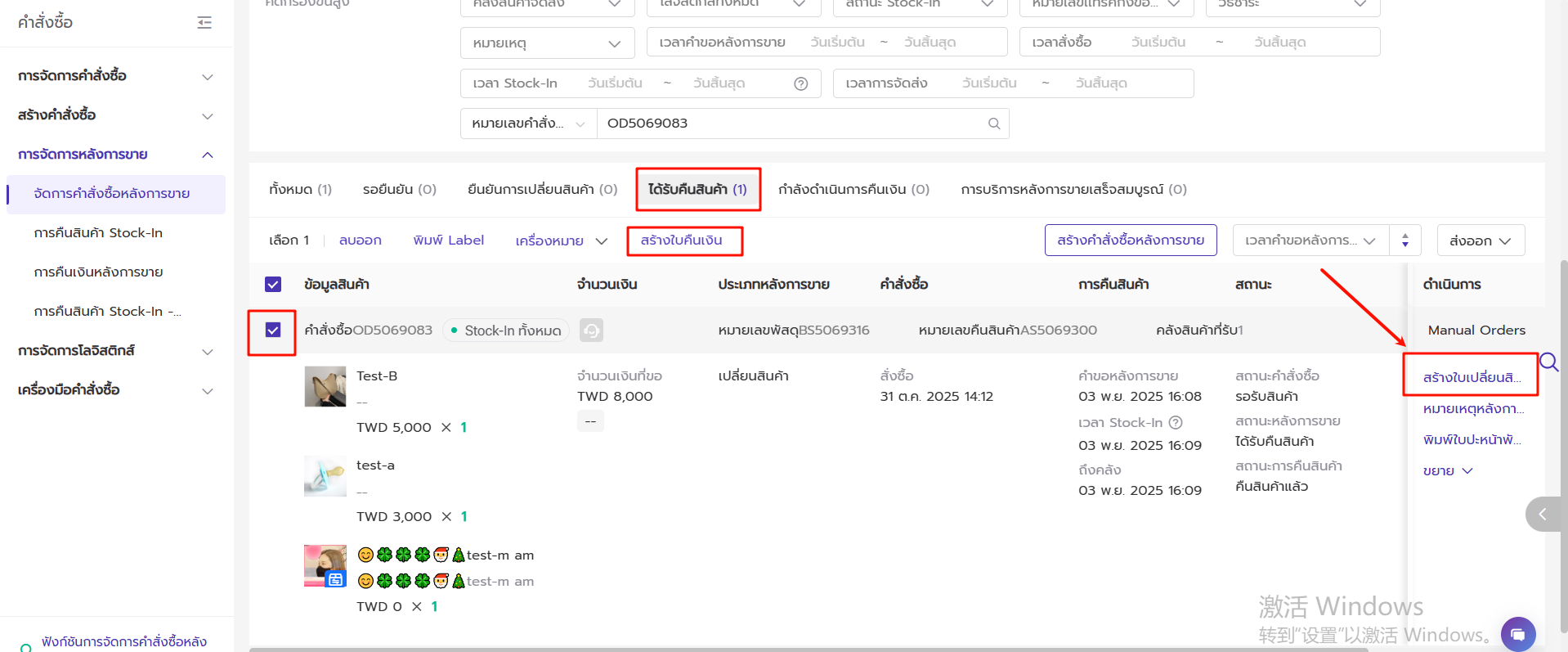1568x652 pixels.
Task: Open the chat support bubble icon
Action: pyautogui.click(x=1517, y=634)
